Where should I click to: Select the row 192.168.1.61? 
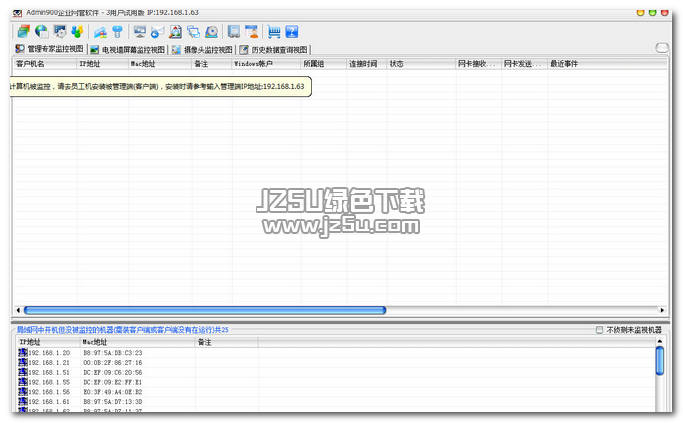pos(335,402)
